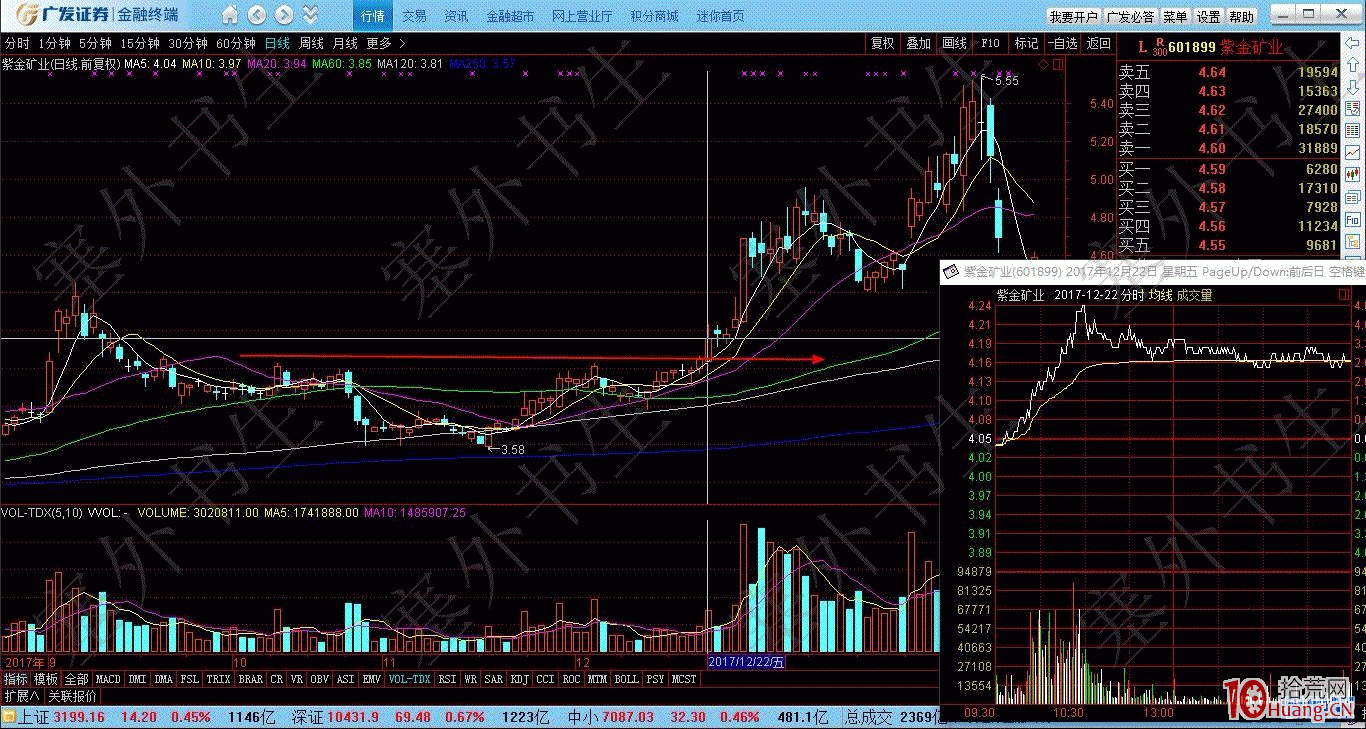Click the 复权 button
This screenshot has height=729, width=1366.
tap(882, 44)
